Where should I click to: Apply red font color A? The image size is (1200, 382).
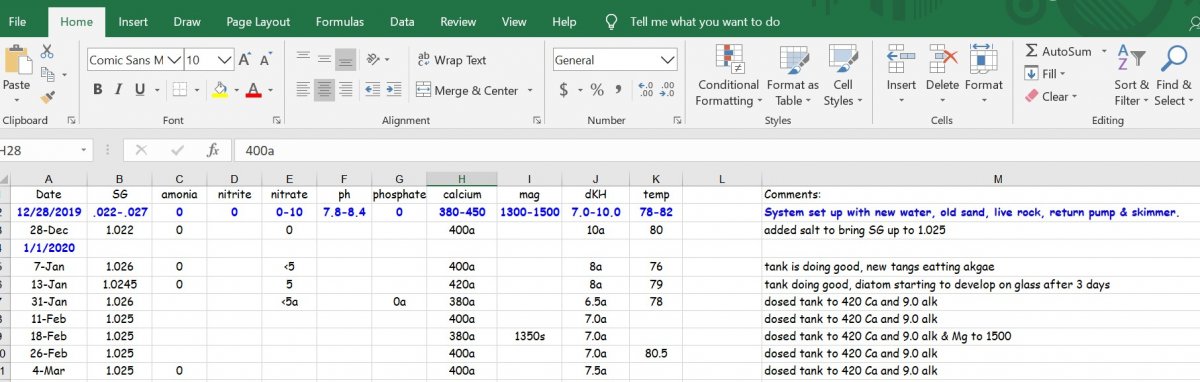click(253, 90)
